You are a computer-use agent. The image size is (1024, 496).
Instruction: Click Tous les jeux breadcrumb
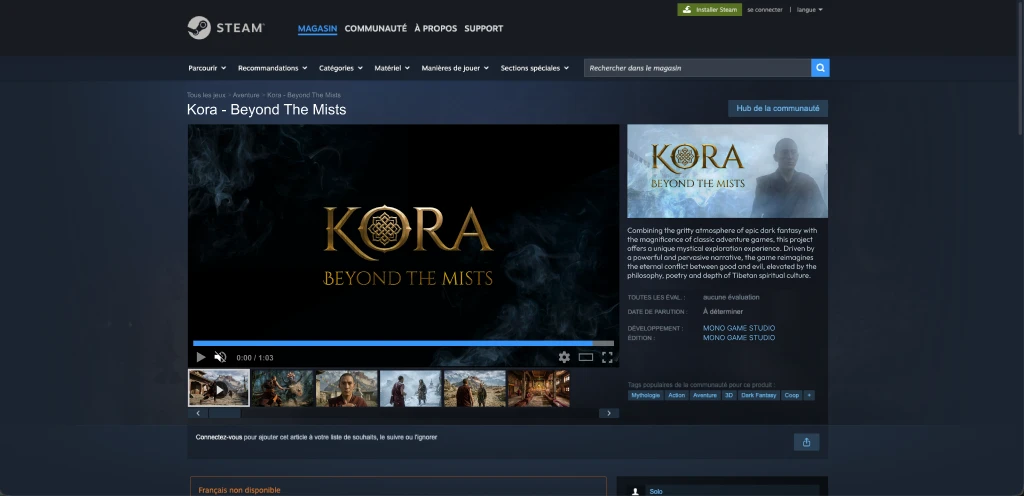tap(206, 95)
